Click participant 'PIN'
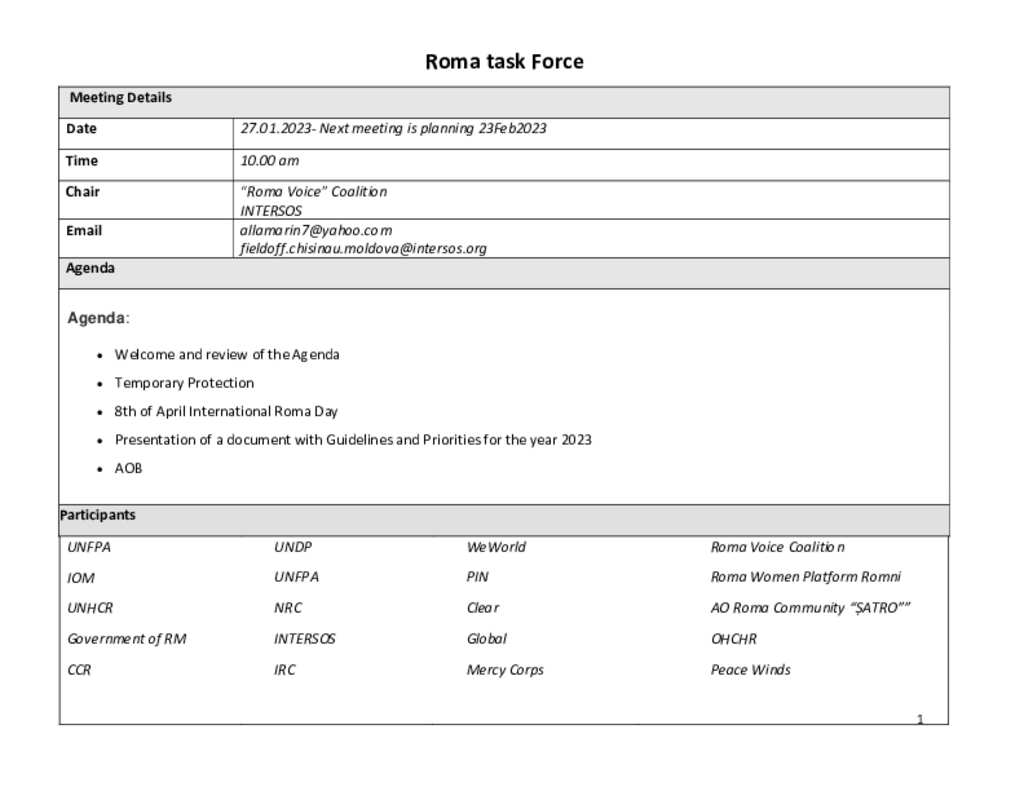This screenshot has height=791, width=1024. [477, 577]
